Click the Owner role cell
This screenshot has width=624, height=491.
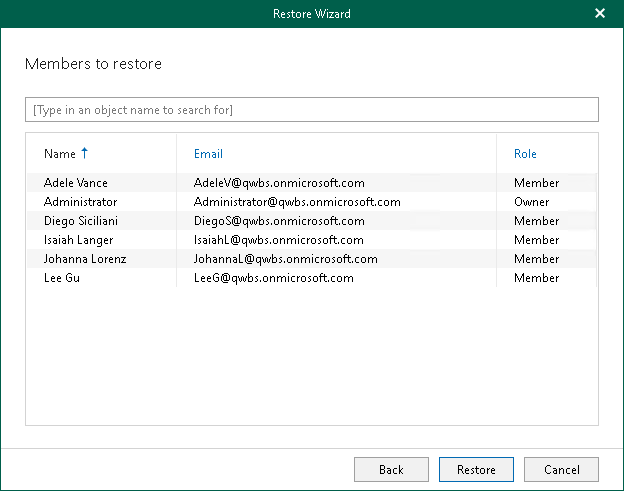click(x=531, y=202)
